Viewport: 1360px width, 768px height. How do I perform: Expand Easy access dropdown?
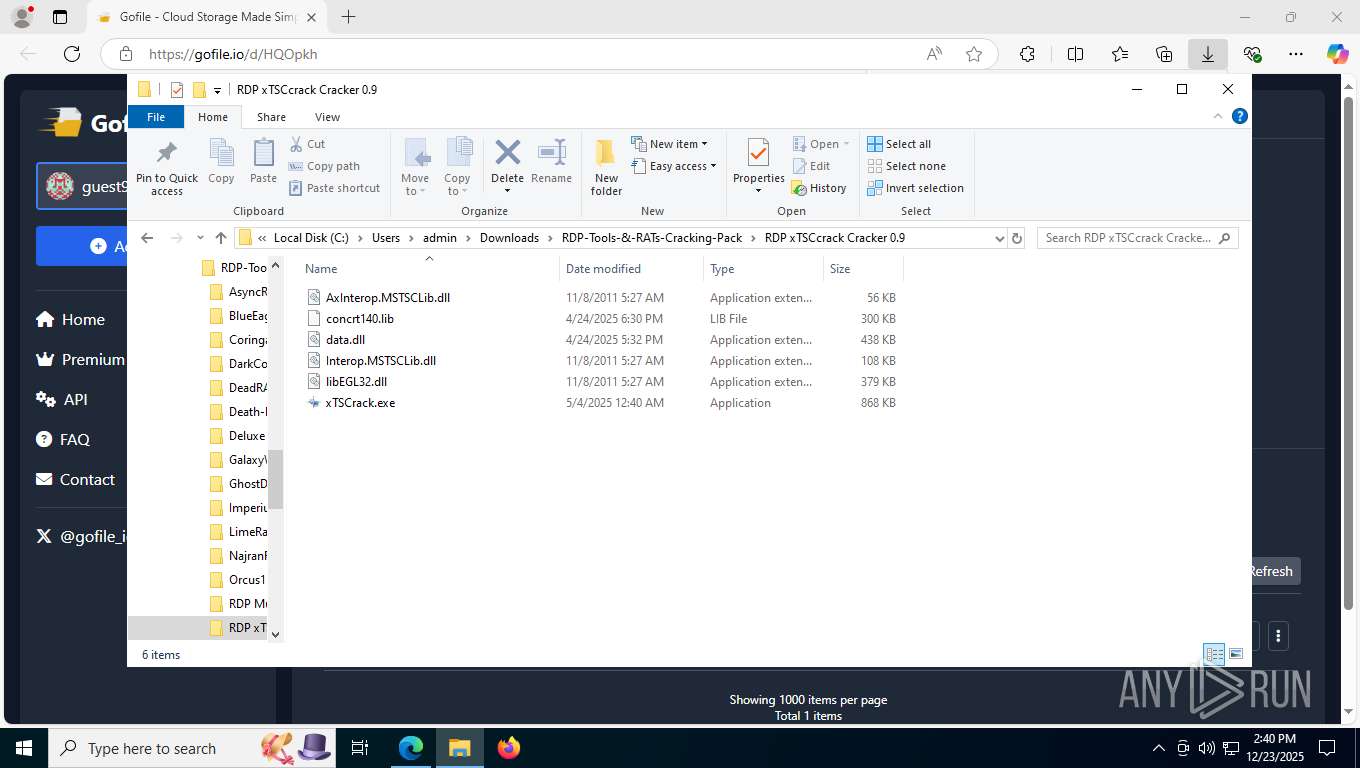pyautogui.click(x=674, y=166)
